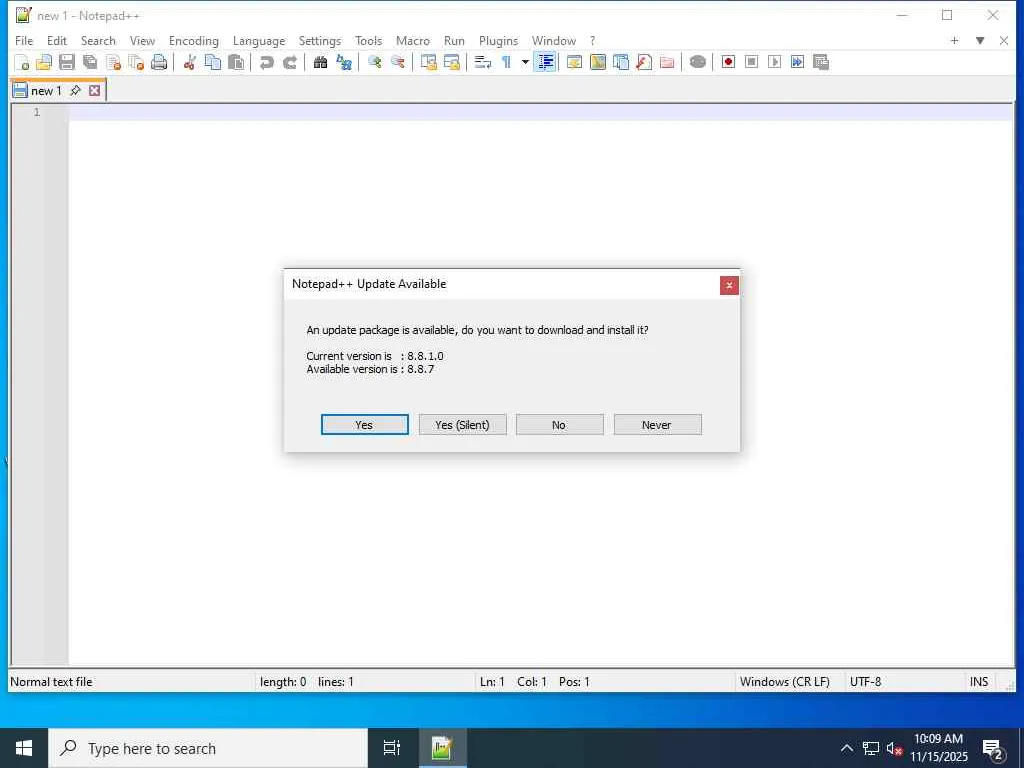This screenshot has height=768, width=1024.
Task: Select the "new 1" document tab
Action: [x=46, y=91]
